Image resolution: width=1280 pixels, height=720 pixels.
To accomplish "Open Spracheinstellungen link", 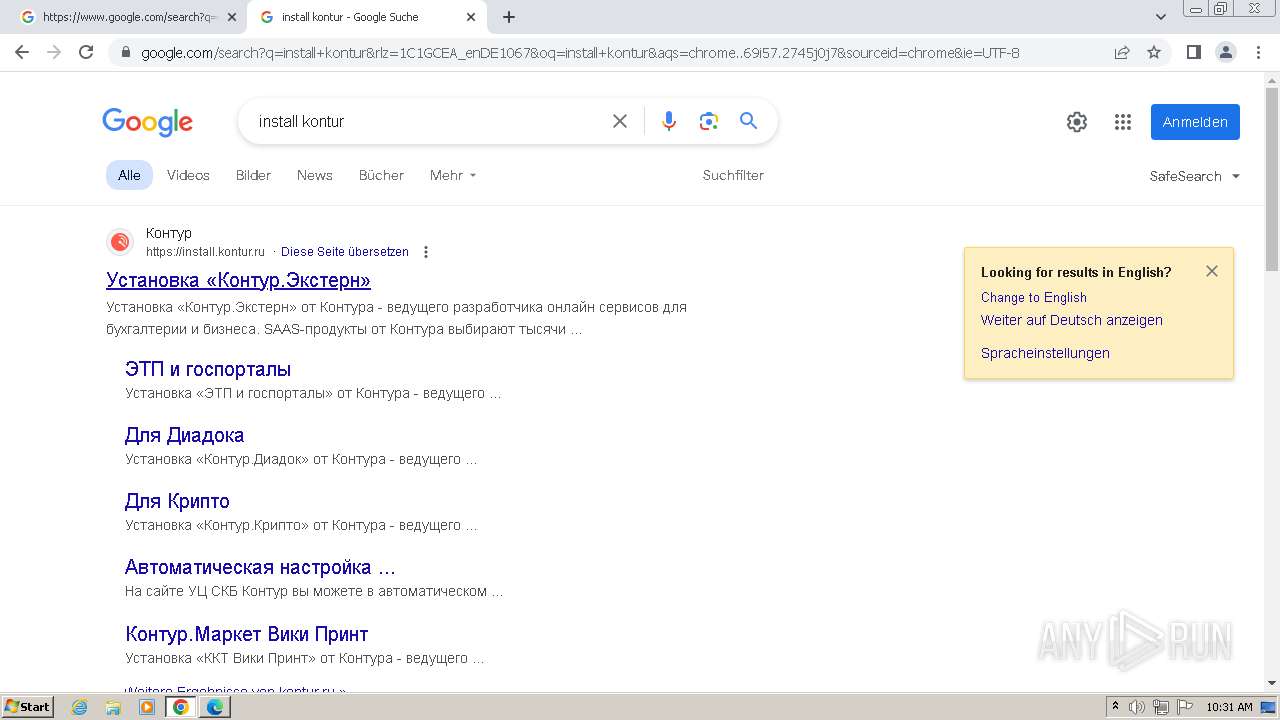I will coord(1045,353).
